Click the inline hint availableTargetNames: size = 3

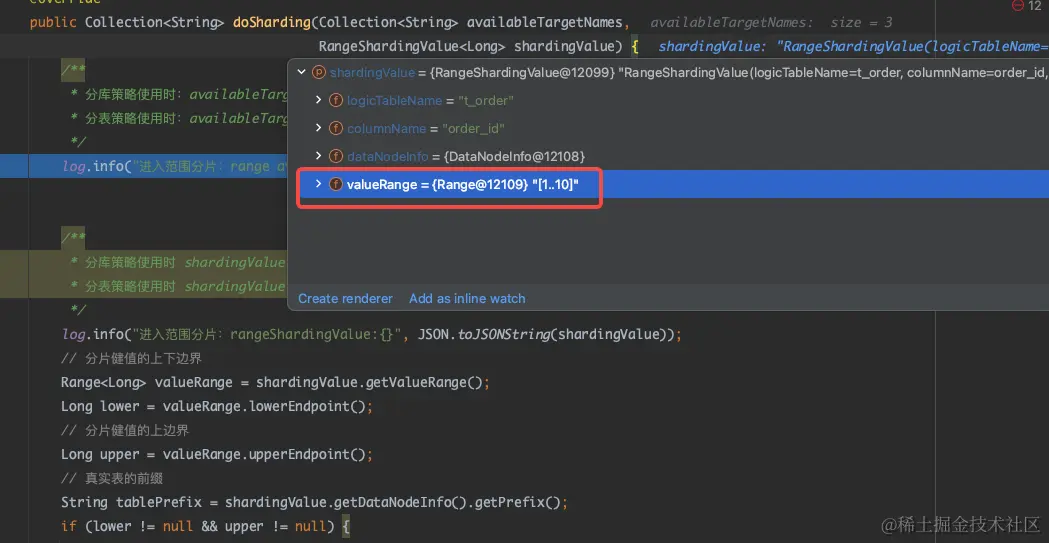[771, 22]
